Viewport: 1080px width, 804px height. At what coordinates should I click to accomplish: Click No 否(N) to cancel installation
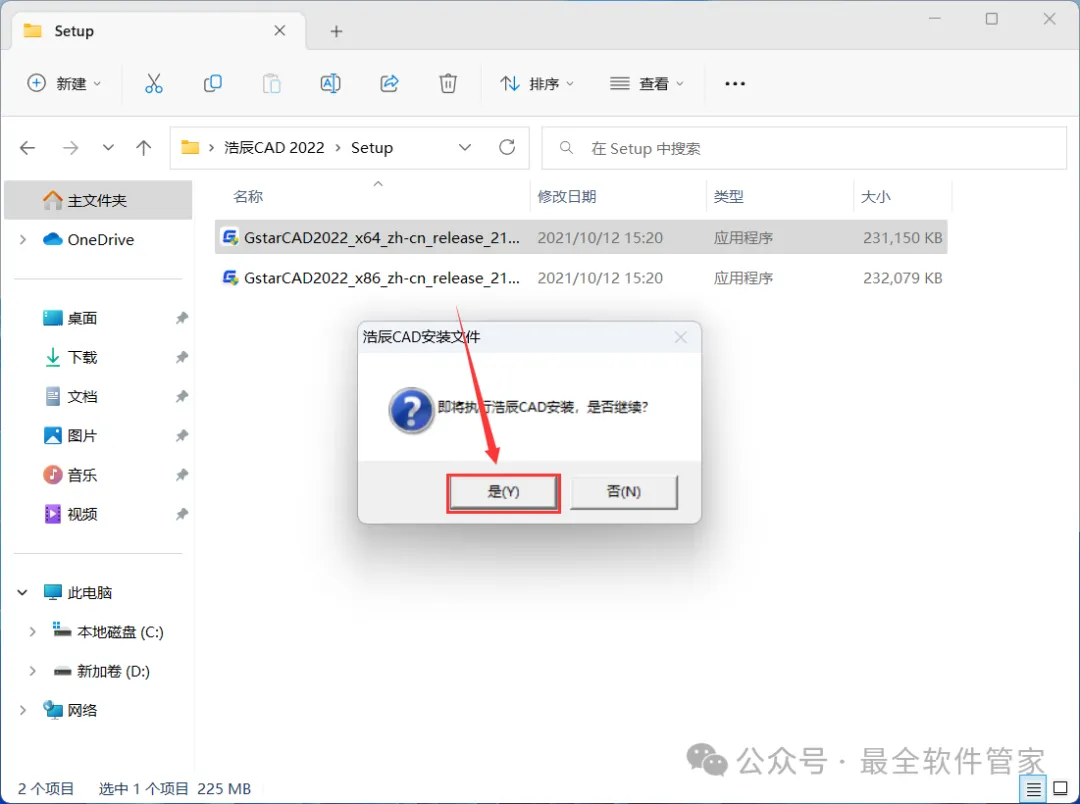point(623,492)
